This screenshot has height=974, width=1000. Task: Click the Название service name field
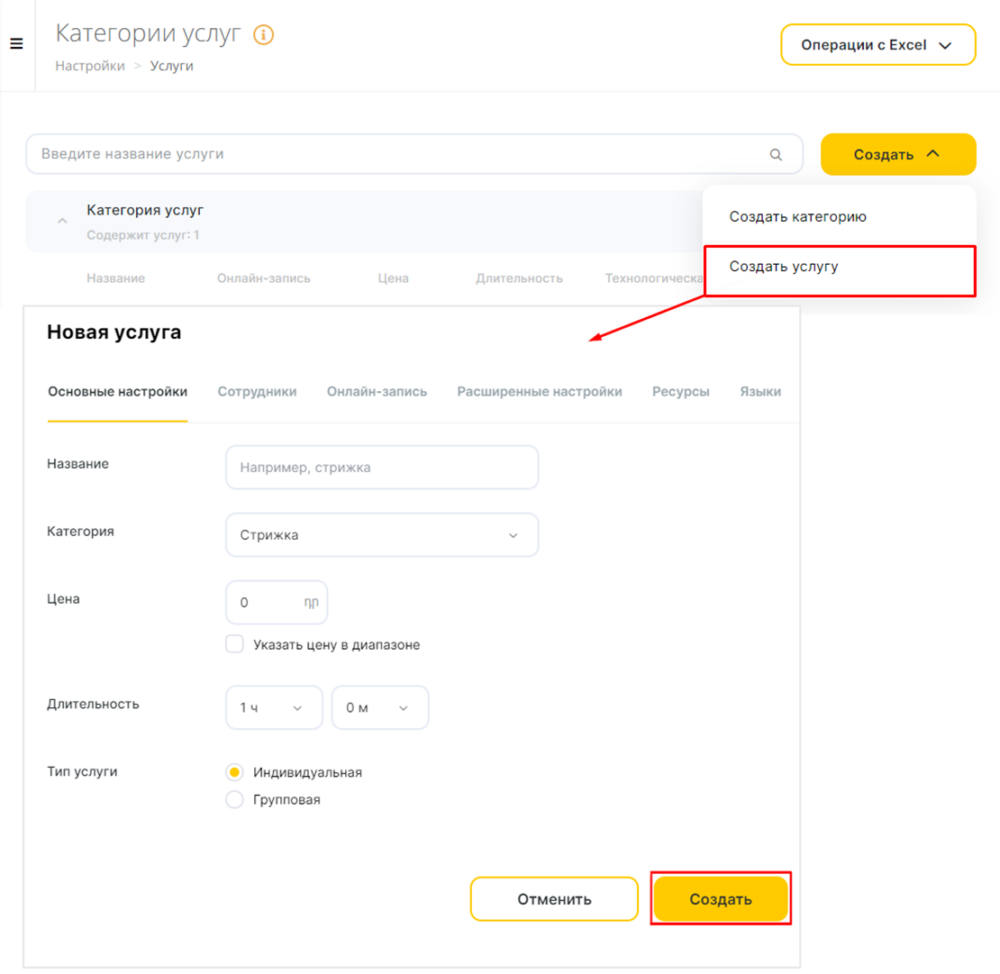pos(382,468)
